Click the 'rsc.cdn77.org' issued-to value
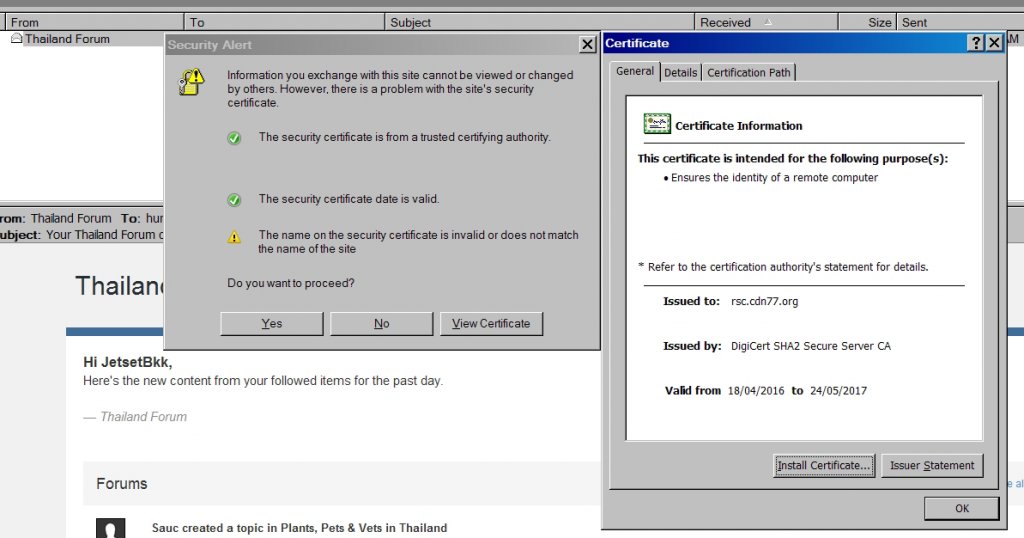The height and width of the screenshot is (538, 1024). point(764,302)
